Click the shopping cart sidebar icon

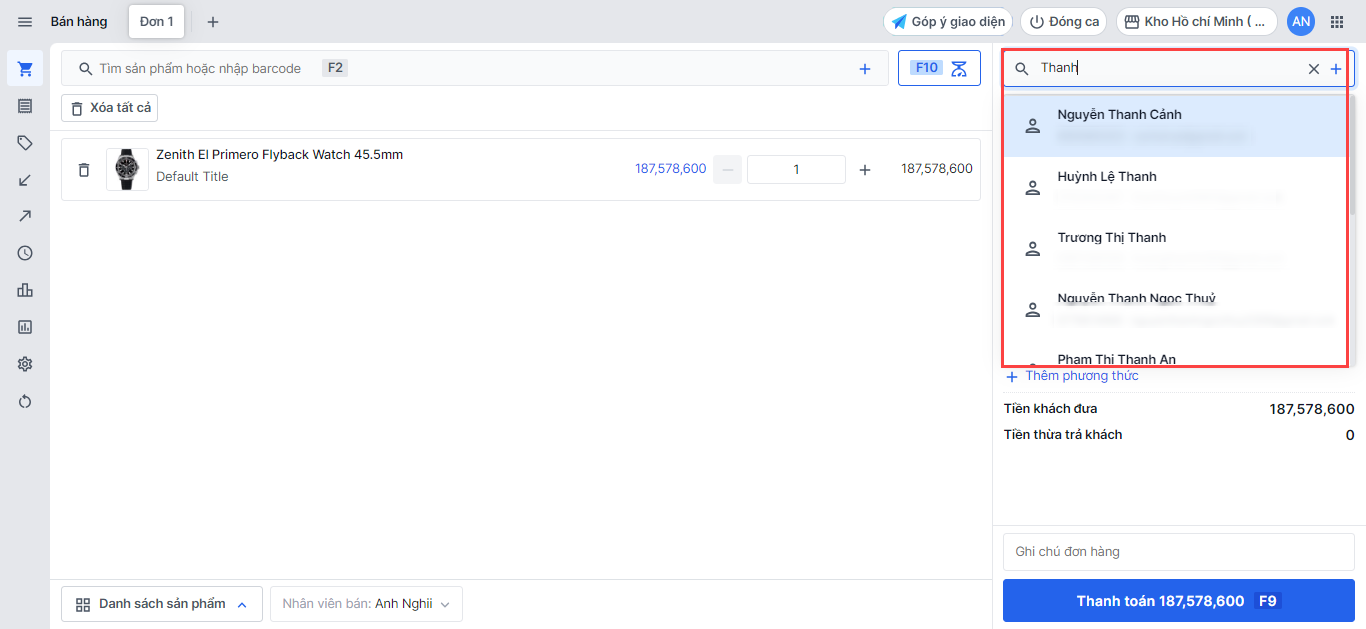(25, 69)
